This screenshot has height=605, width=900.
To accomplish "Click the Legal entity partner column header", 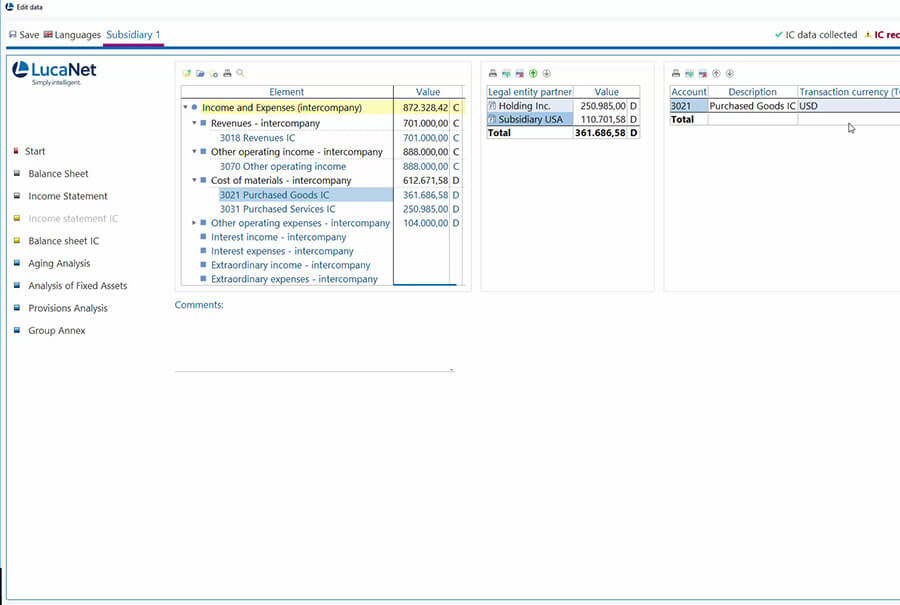I will pyautogui.click(x=530, y=92).
